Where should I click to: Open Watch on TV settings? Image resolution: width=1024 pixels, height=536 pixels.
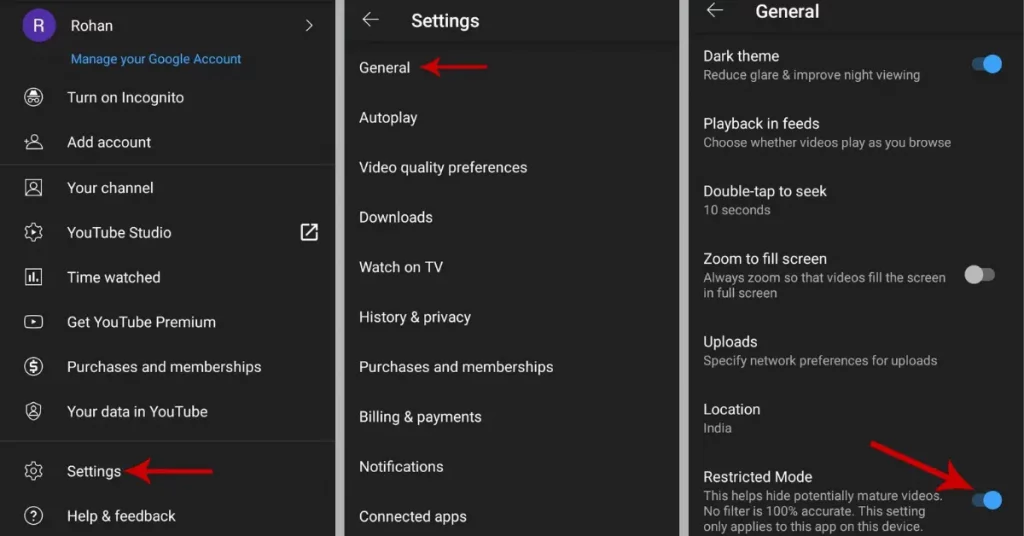tap(401, 267)
